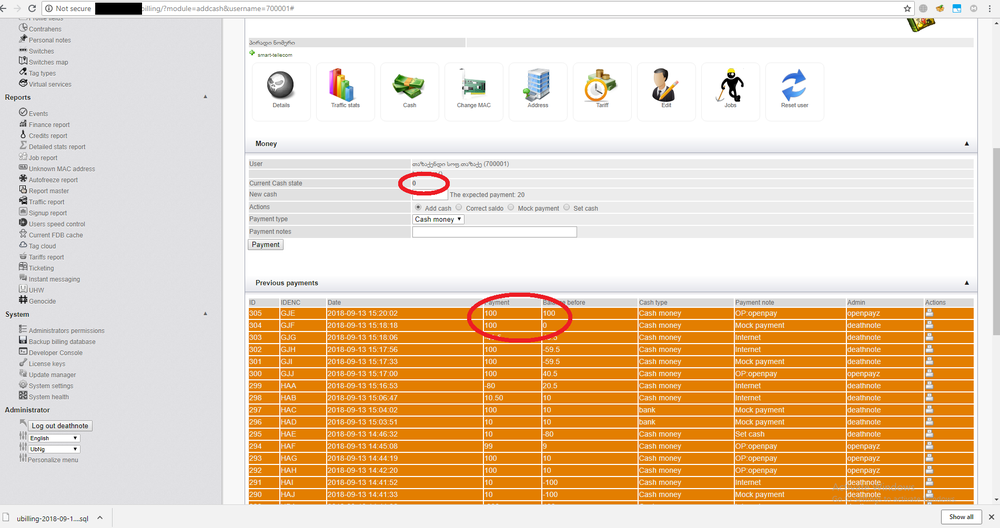
Task: Click the Payment submit button
Action: point(266,244)
